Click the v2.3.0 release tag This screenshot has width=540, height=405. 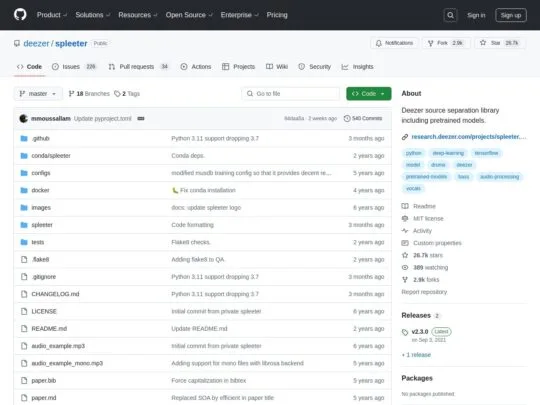[420, 332]
